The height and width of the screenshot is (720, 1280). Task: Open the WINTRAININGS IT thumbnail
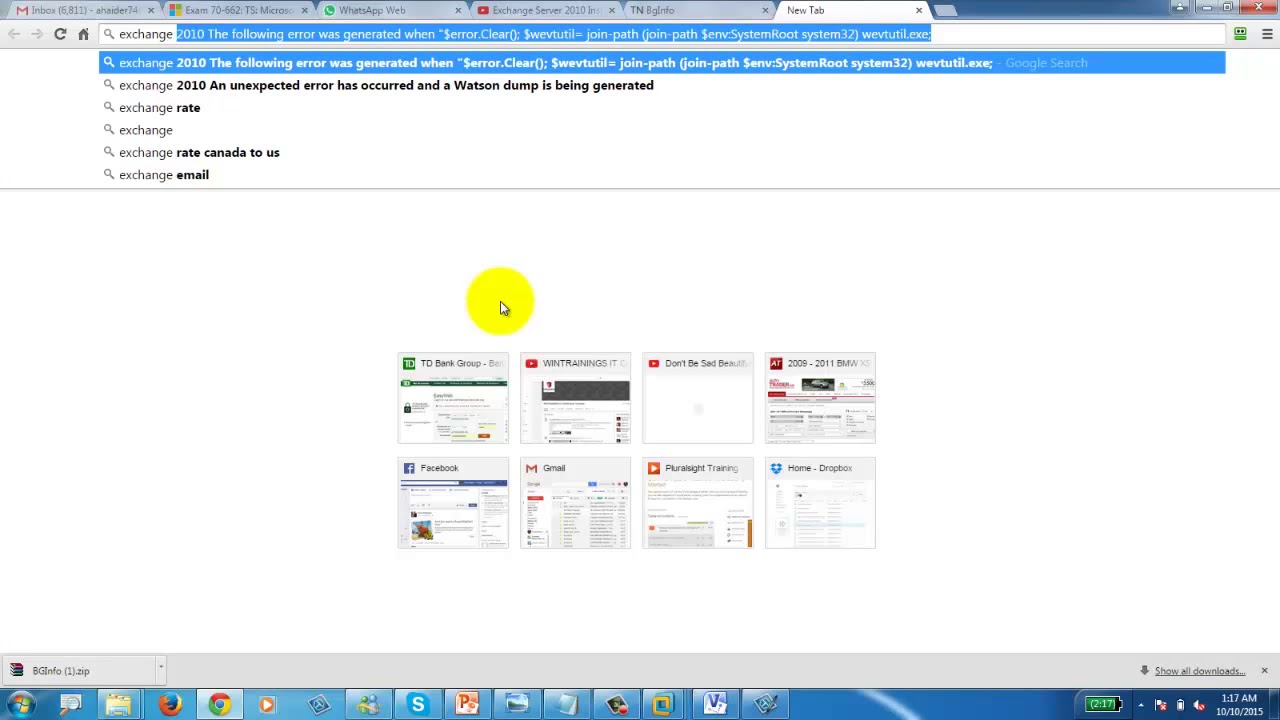[575, 398]
